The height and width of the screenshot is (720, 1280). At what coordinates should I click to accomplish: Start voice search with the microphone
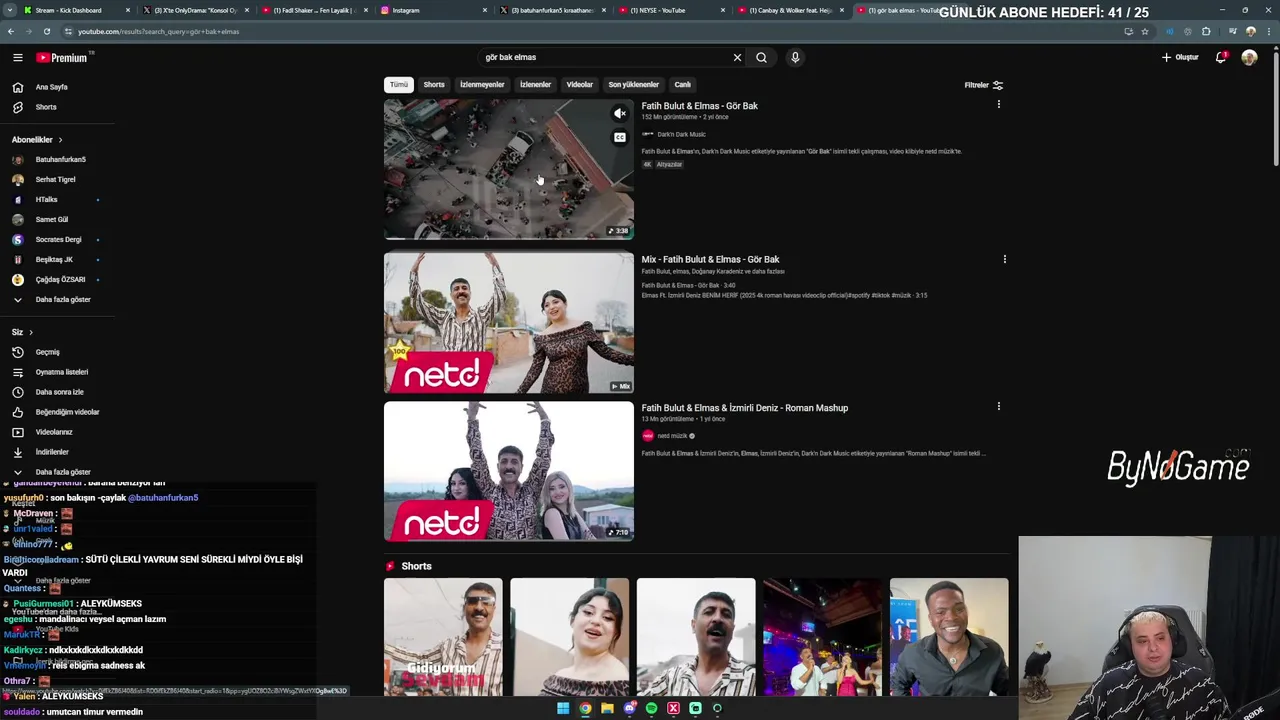(795, 57)
